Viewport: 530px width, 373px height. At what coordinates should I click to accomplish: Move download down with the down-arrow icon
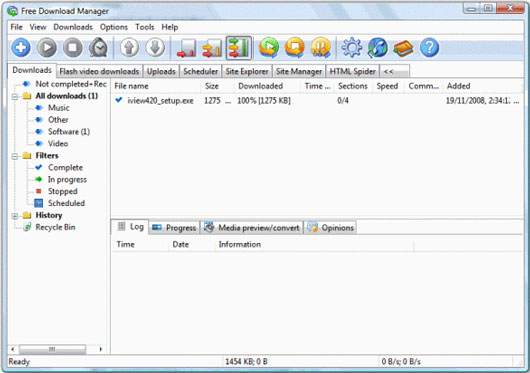coord(155,47)
